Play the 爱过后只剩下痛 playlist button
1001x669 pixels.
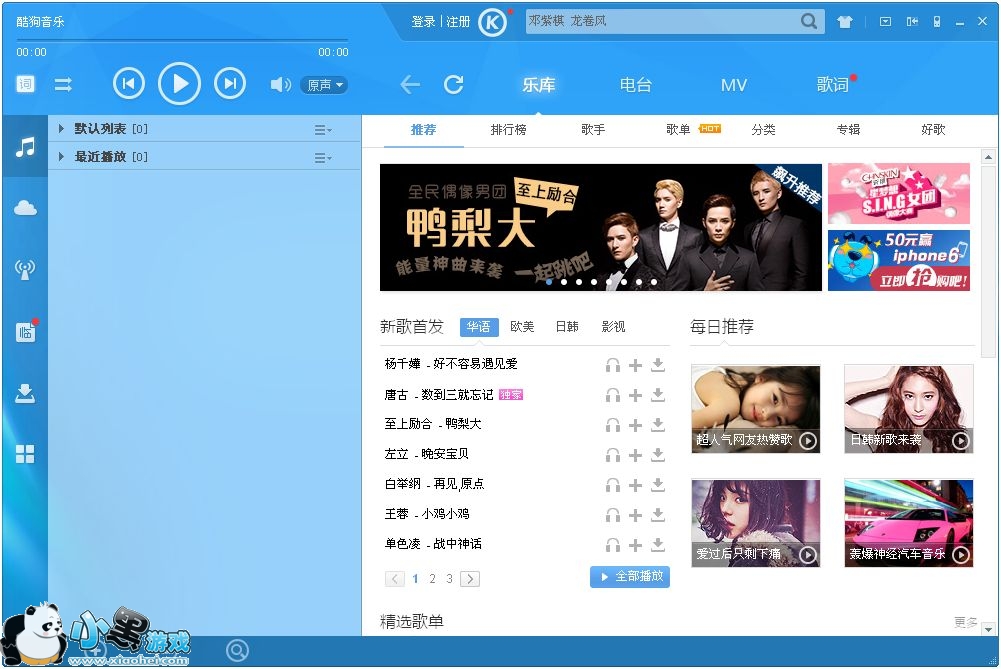(808, 555)
